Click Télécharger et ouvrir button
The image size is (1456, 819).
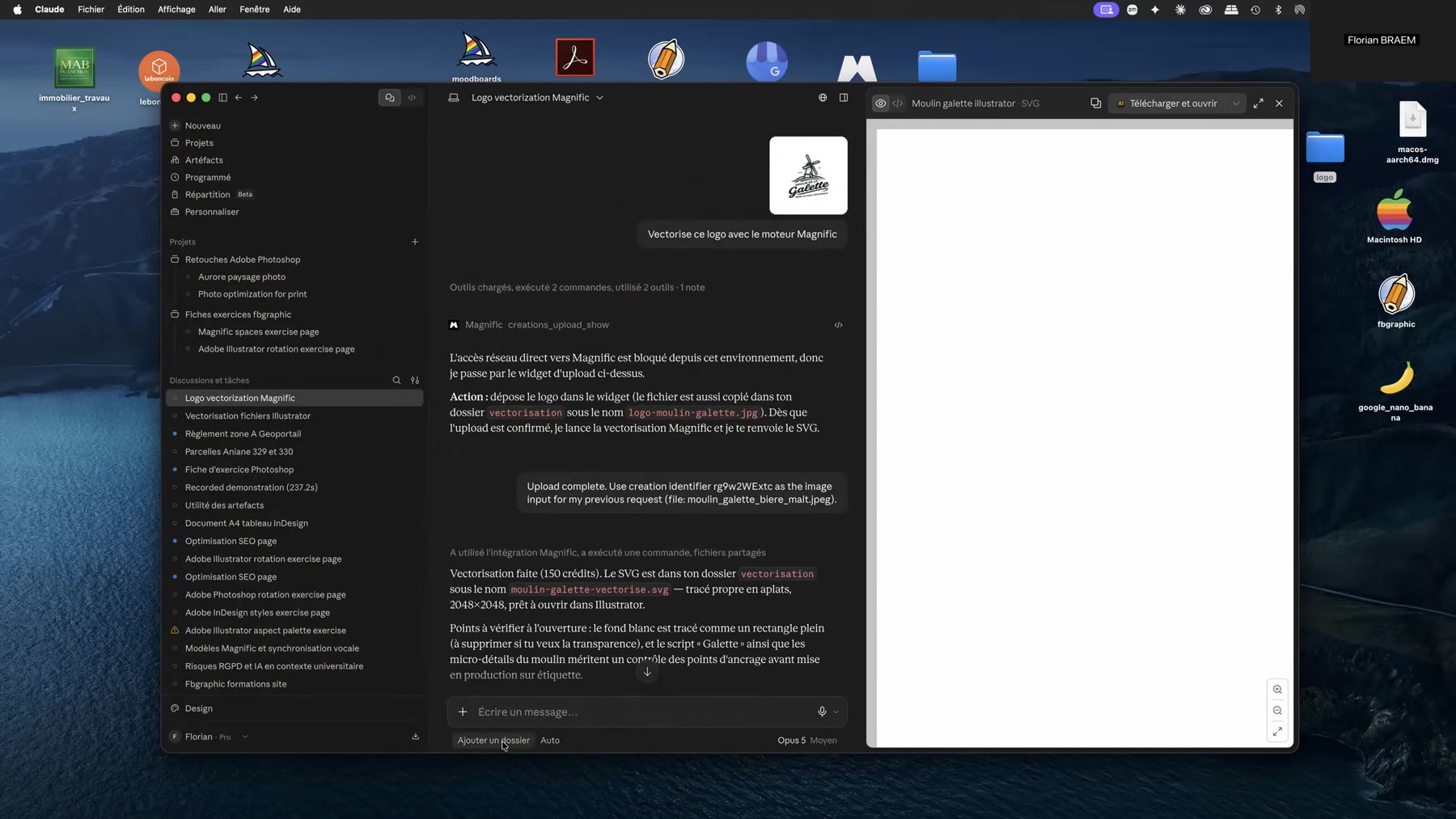(x=1167, y=103)
